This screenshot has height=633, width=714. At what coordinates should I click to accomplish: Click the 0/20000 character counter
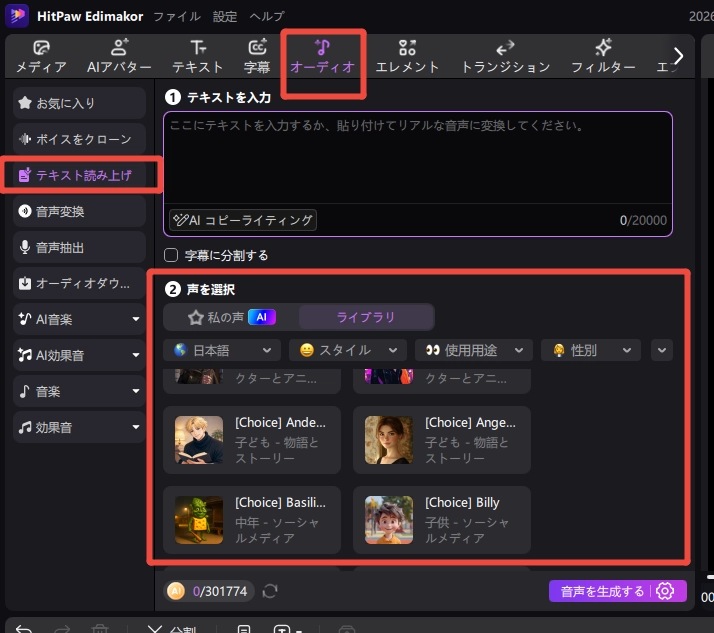click(643, 220)
